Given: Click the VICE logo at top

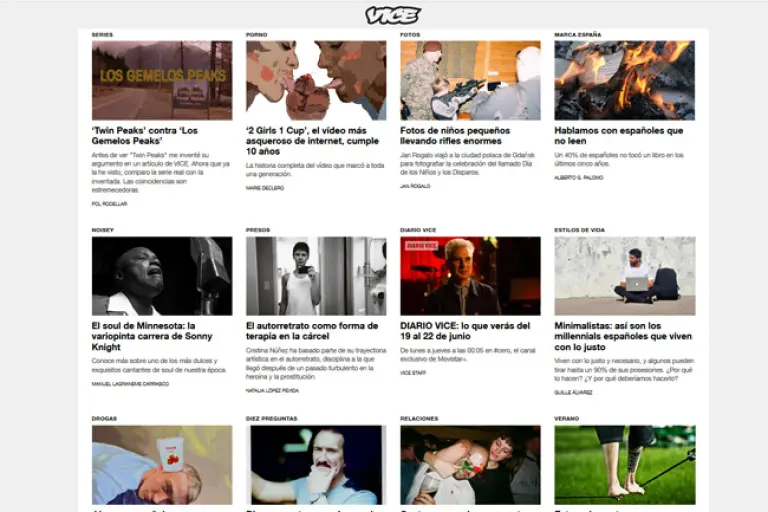Looking at the screenshot, I should coord(393,15).
